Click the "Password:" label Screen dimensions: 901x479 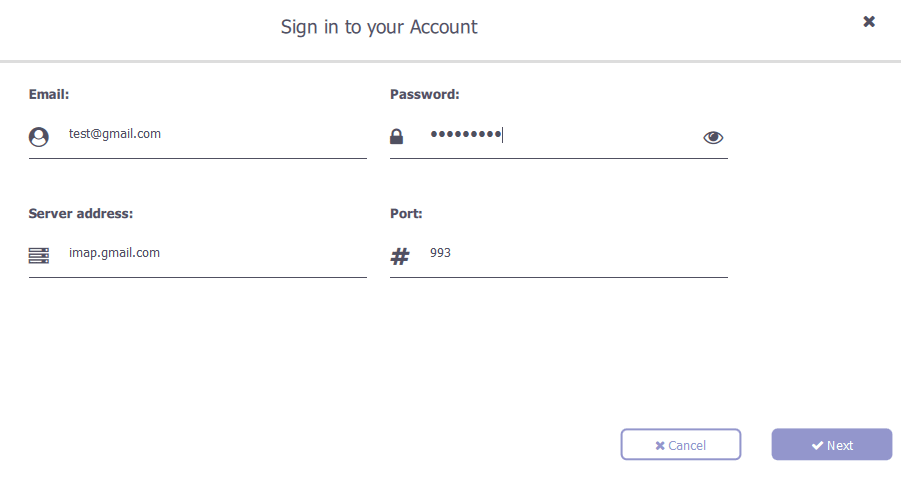tap(425, 94)
